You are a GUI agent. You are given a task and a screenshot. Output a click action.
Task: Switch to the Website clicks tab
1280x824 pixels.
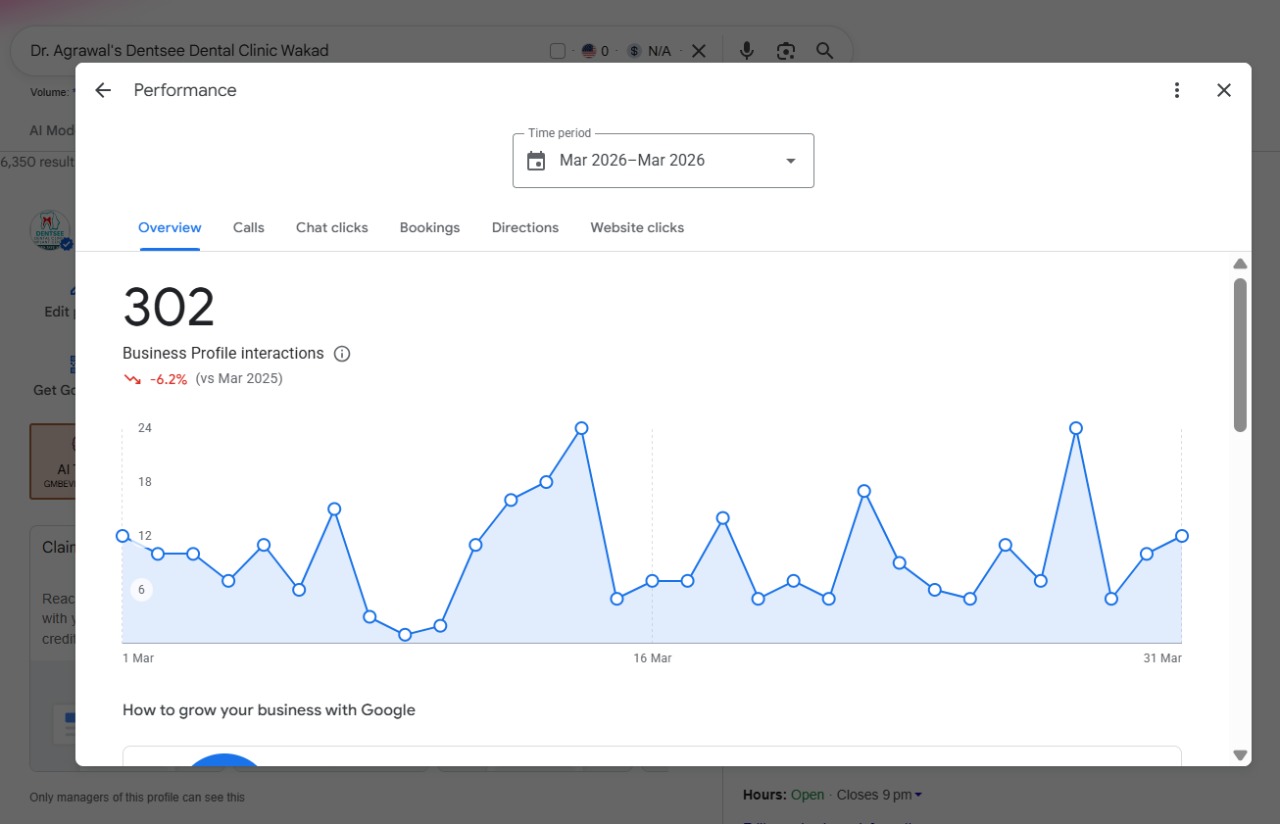pyautogui.click(x=637, y=228)
